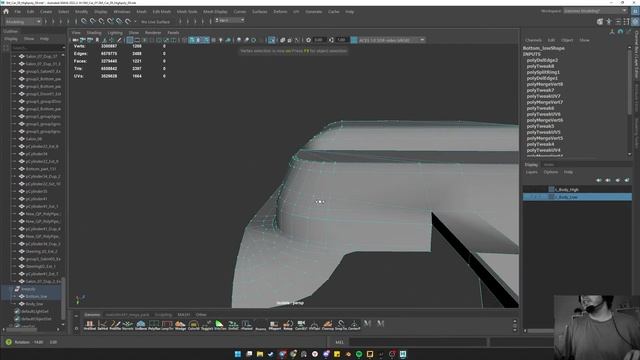
Task: Click create new layer icon in layer editor
Action: [617, 180]
